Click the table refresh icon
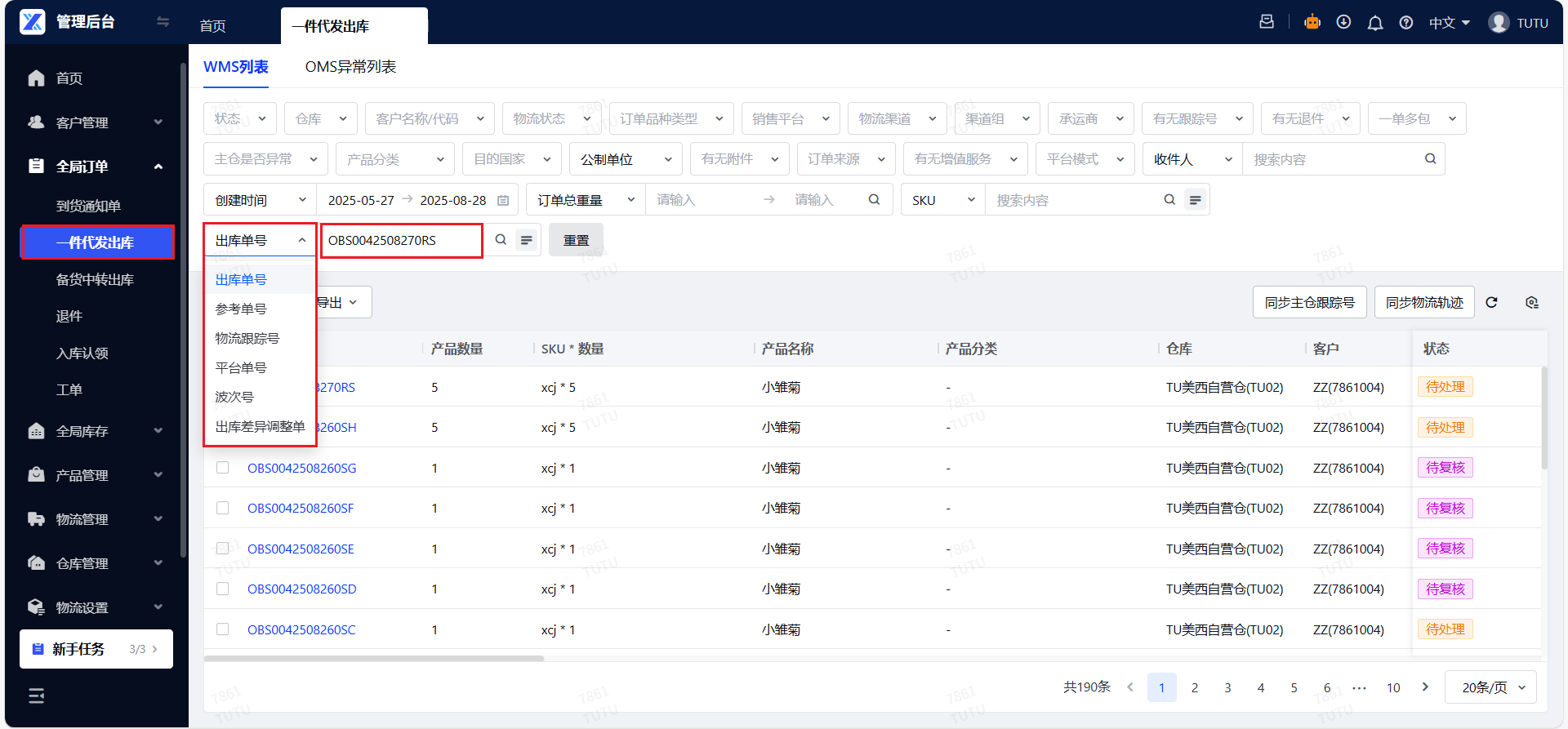This screenshot has width=1568, height=729. (x=1491, y=302)
